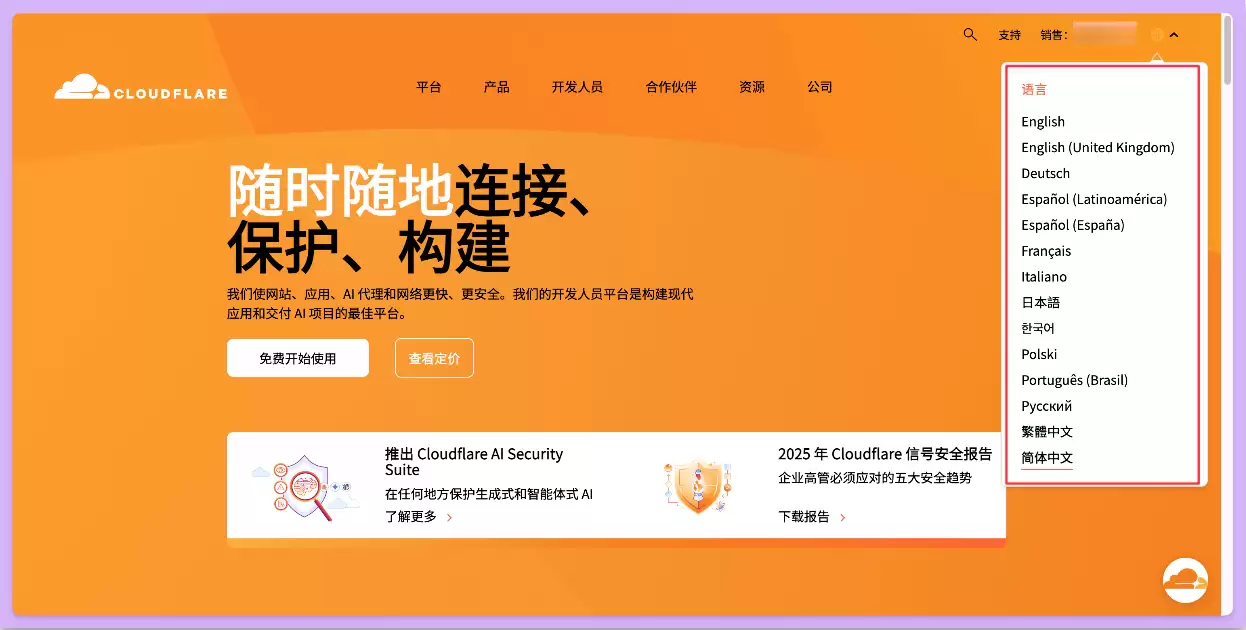Screen dimensions: 1246x630
Task: Click the search magnifier icon
Action: click(969, 34)
